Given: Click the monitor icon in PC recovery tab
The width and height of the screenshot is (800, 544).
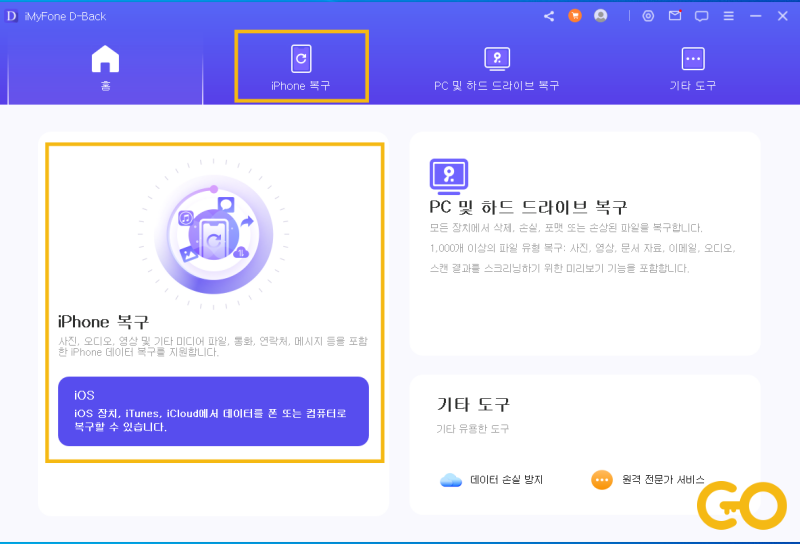Looking at the screenshot, I should [497, 59].
